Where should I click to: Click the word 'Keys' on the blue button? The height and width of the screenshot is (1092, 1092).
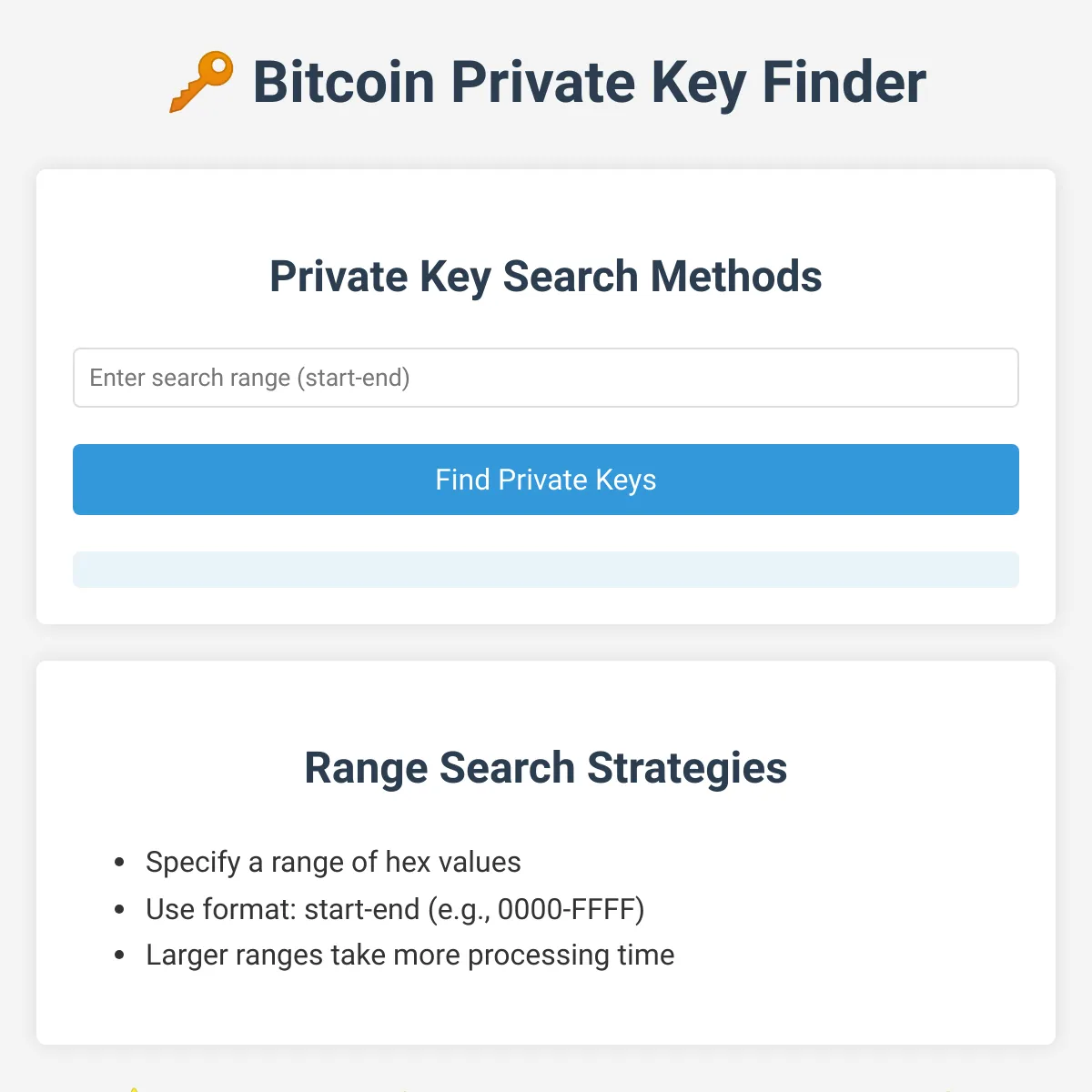(x=626, y=480)
